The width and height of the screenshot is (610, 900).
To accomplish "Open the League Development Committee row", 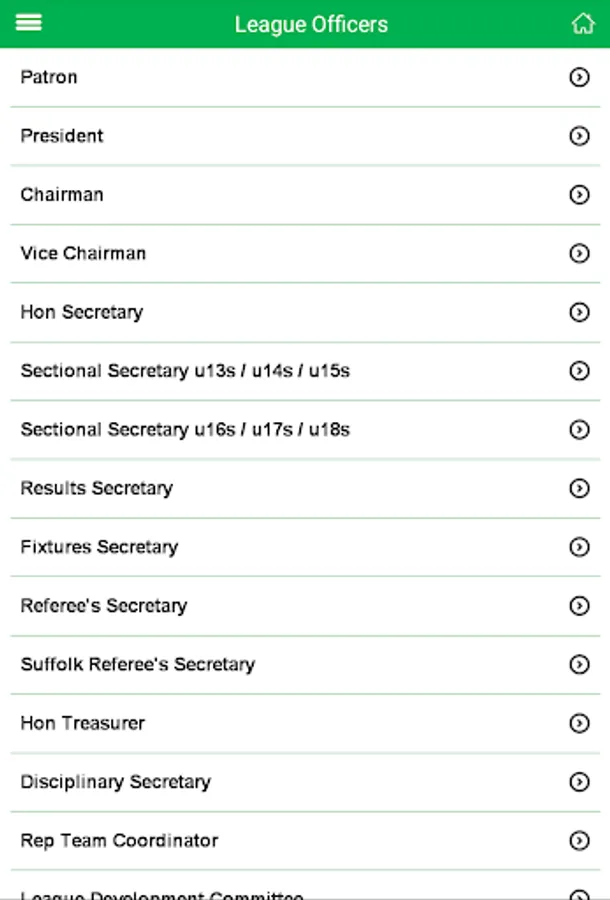I will pyautogui.click(x=162, y=893).
